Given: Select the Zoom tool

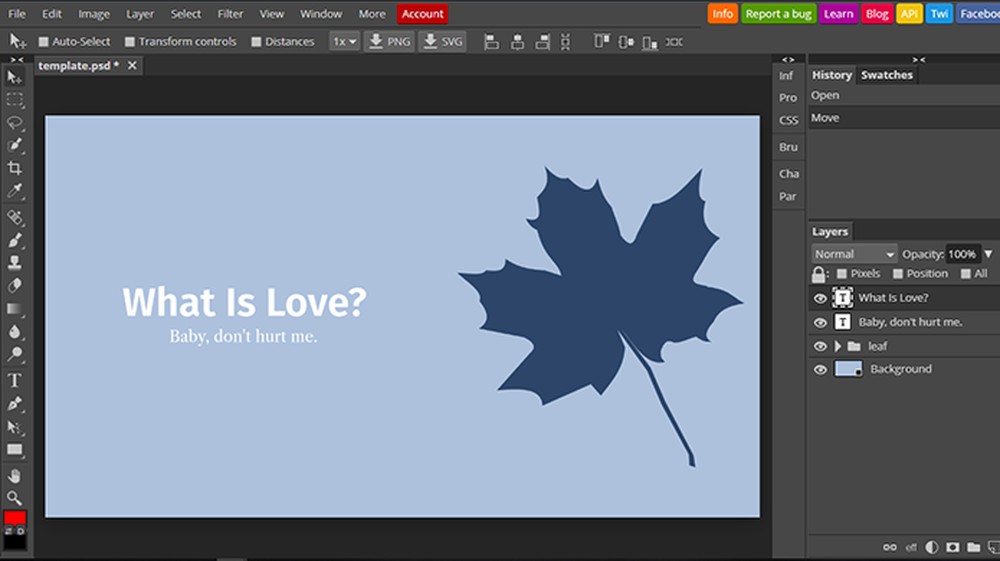Looking at the screenshot, I should (x=15, y=497).
